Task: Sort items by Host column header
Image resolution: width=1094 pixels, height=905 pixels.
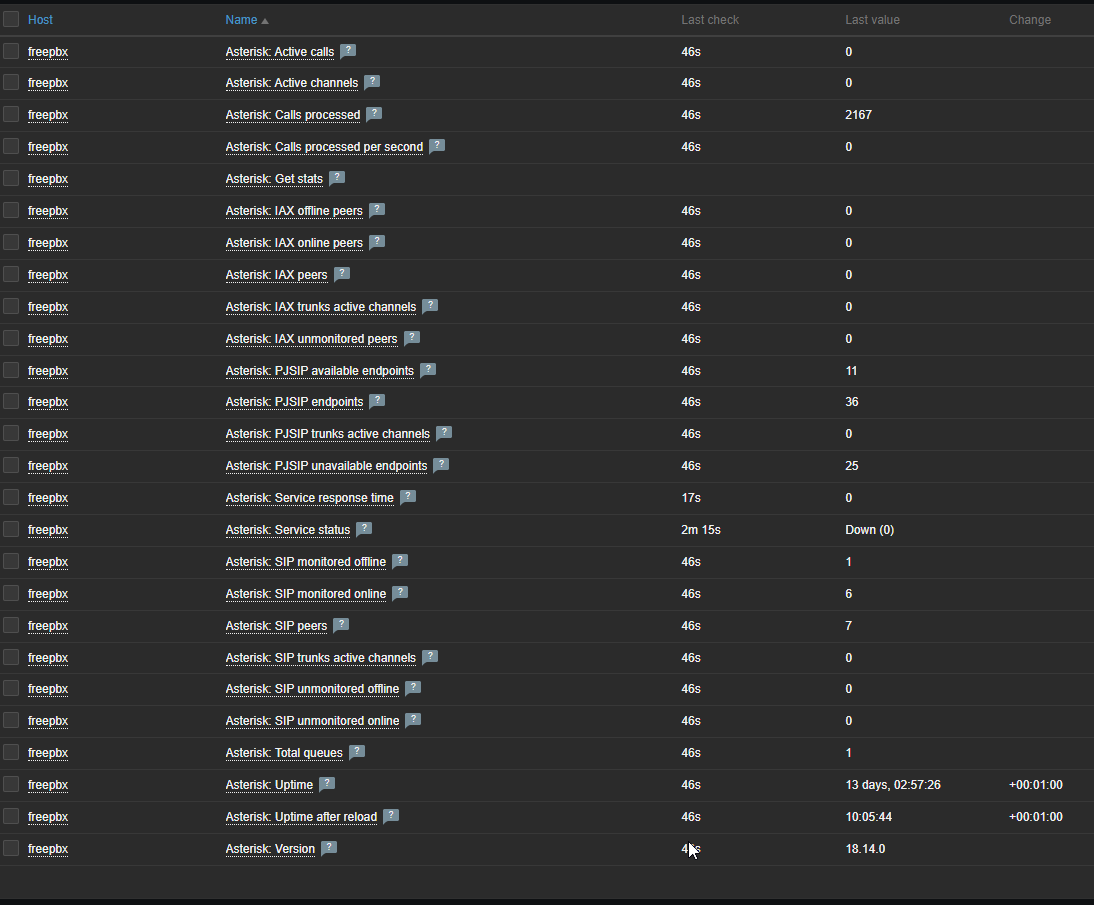Action: point(41,20)
